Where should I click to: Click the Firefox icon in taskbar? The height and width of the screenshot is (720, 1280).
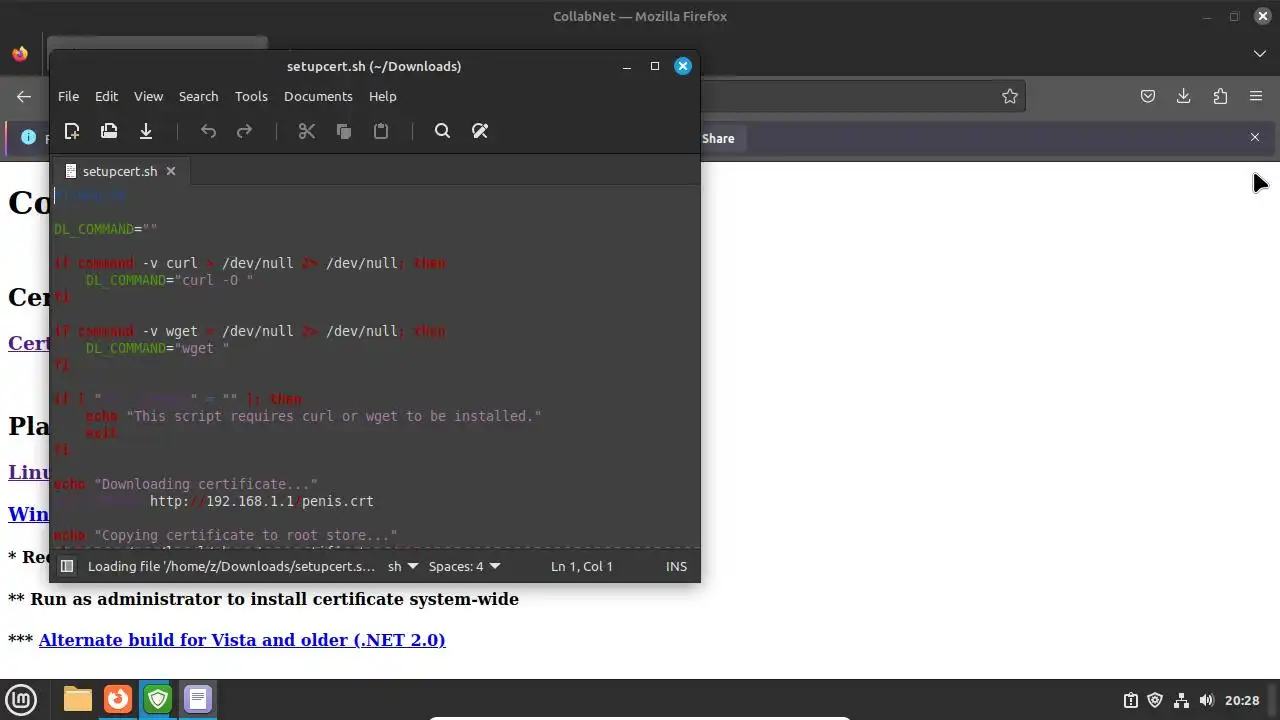(118, 699)
